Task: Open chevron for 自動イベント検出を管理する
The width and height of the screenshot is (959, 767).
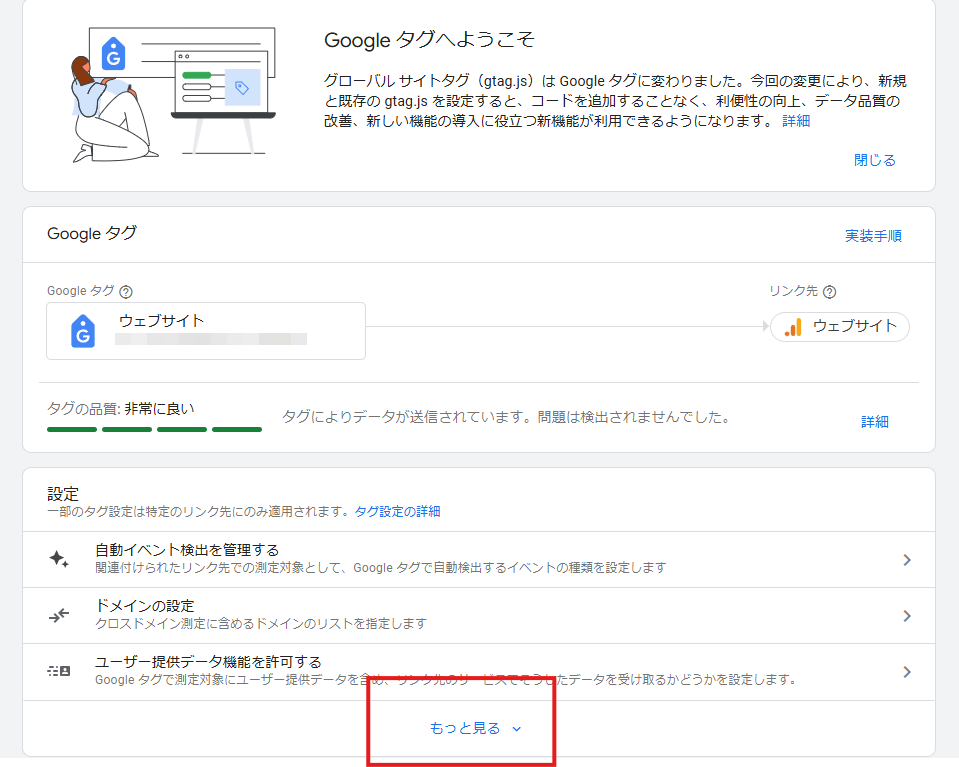Action: click(x=906, y=560)
